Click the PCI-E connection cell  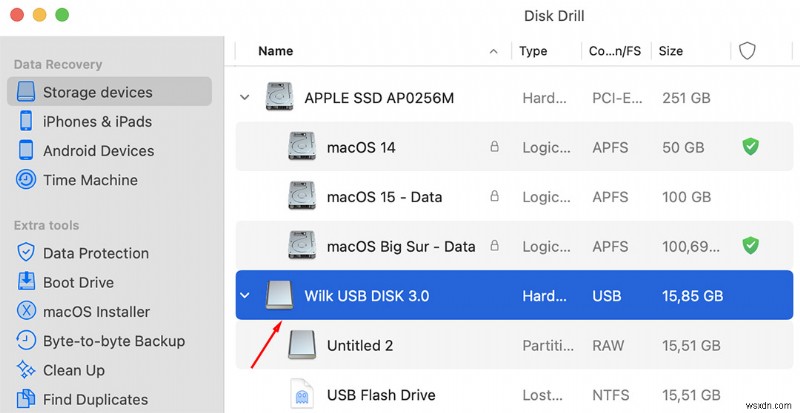click(617, 98)
